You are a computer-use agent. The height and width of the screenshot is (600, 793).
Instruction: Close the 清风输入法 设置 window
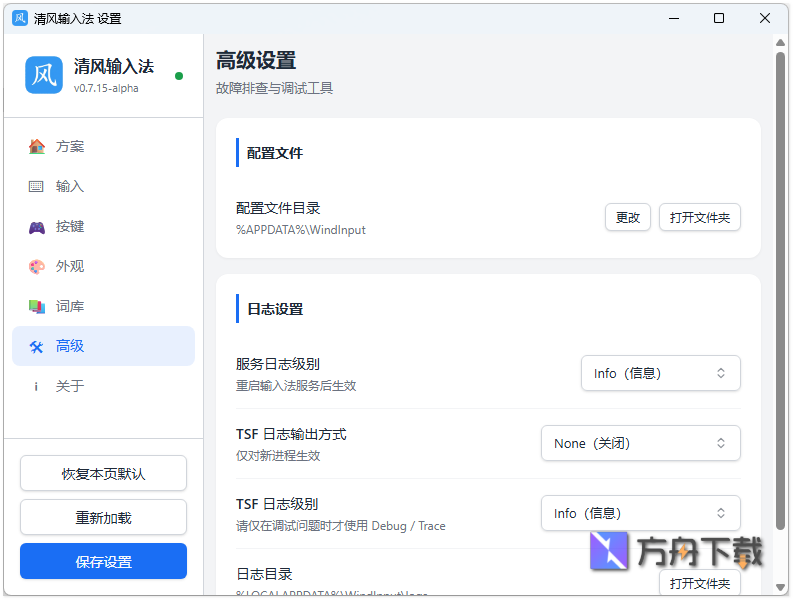tap(765, 18)
